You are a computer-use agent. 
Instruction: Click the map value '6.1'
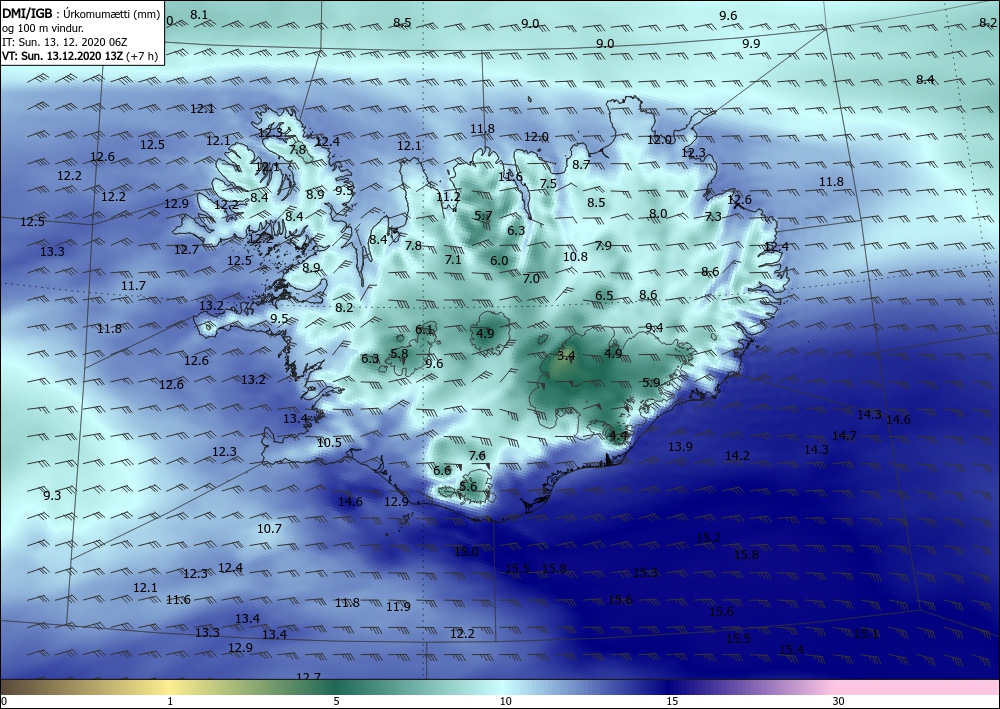coord(424,330)
